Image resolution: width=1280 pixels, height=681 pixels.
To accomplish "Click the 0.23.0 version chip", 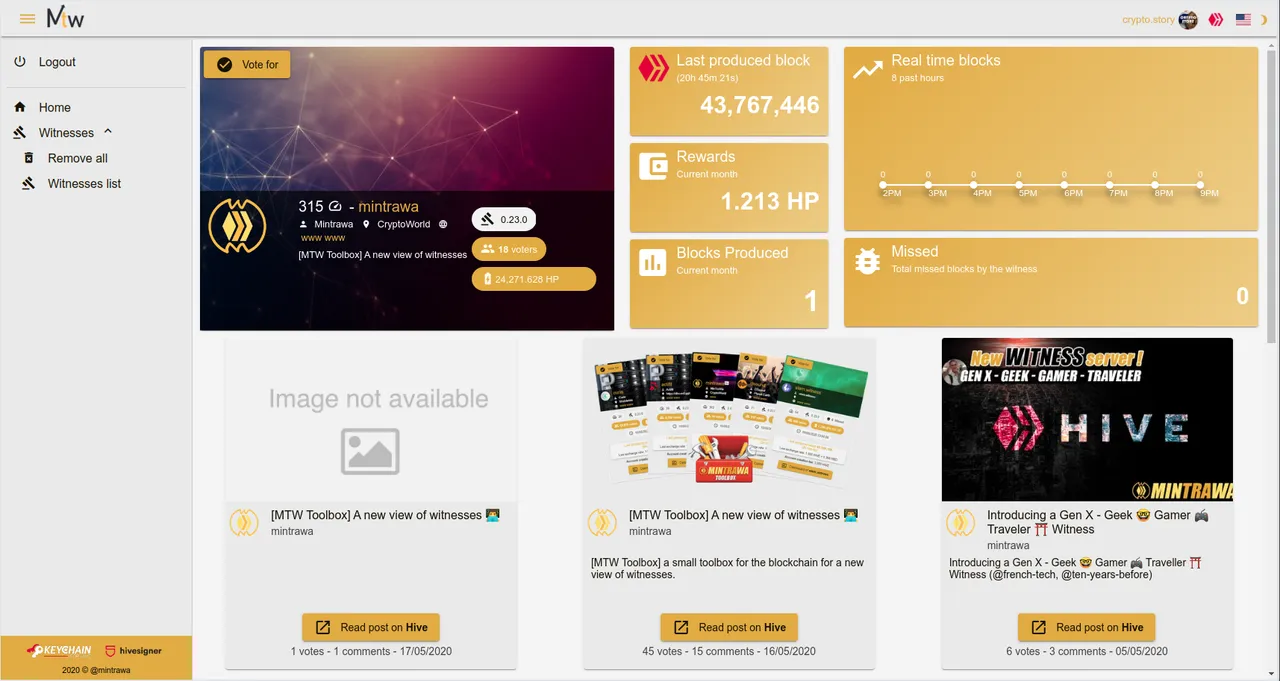I will click(504, 219).
